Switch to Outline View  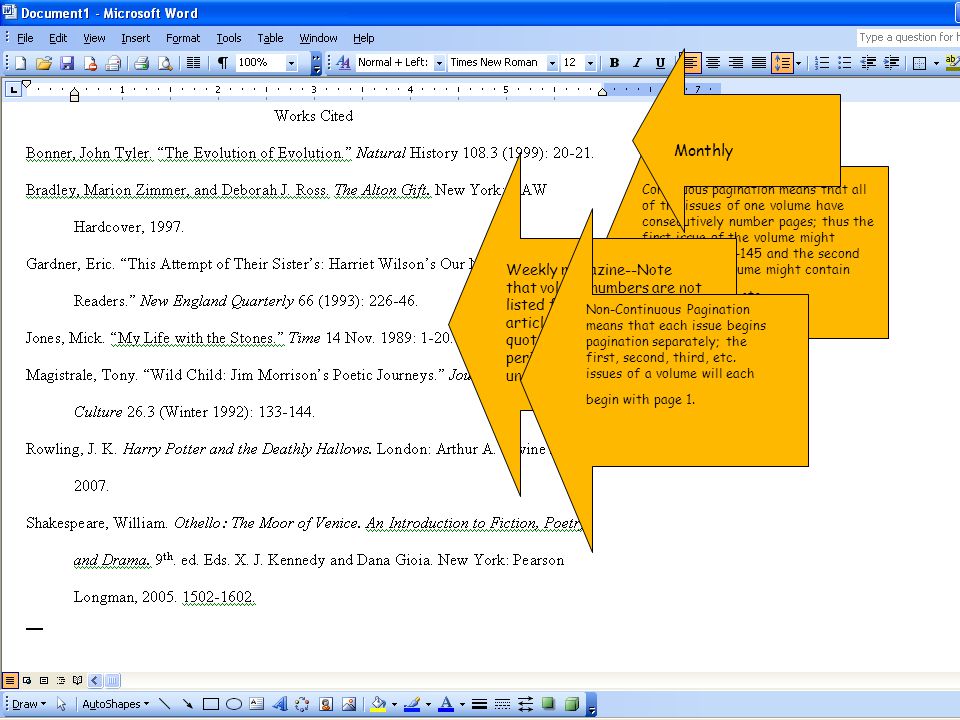pos(61,680)
